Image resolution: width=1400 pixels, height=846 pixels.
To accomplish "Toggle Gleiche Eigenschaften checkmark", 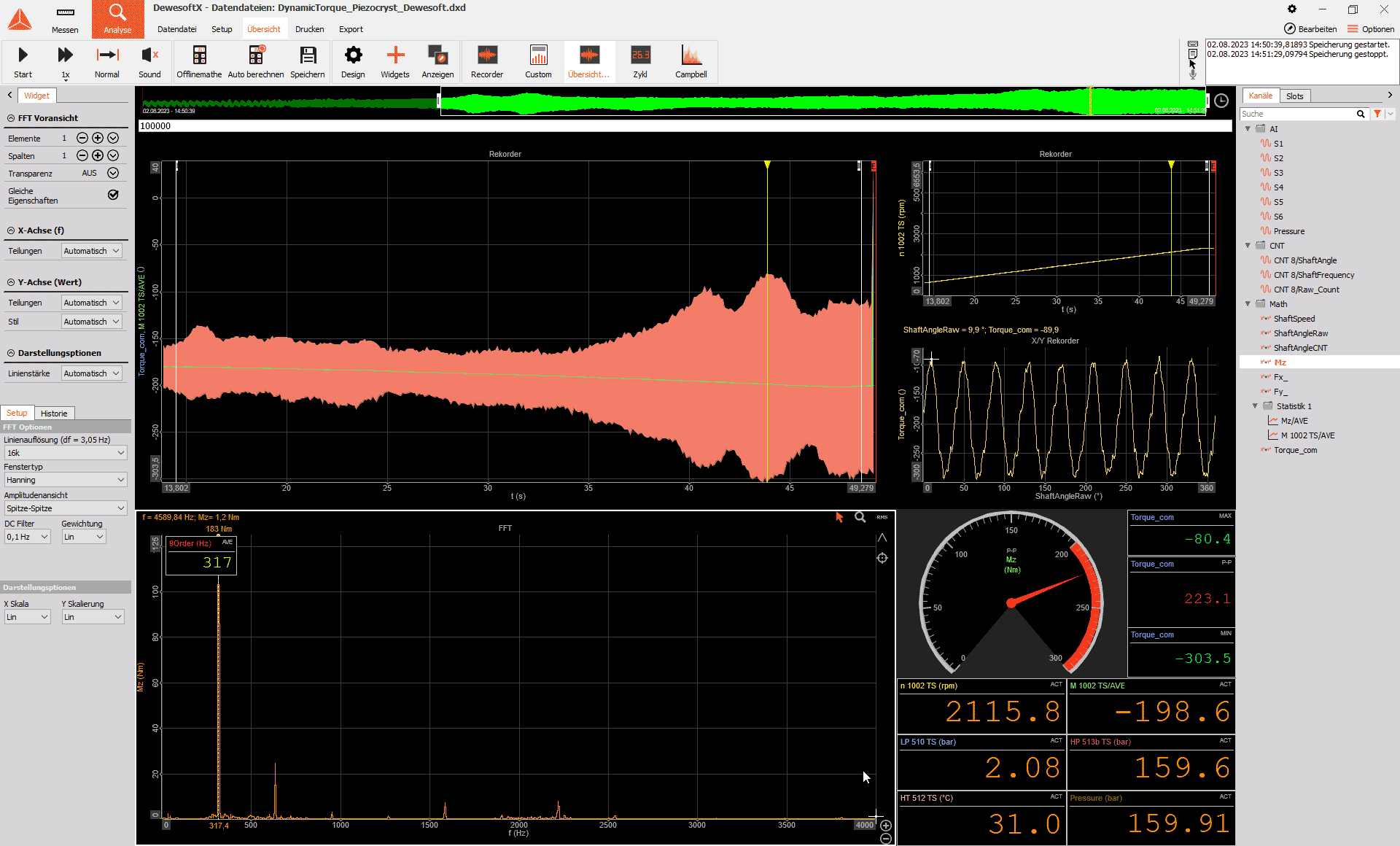I will (x=113, y=195).
